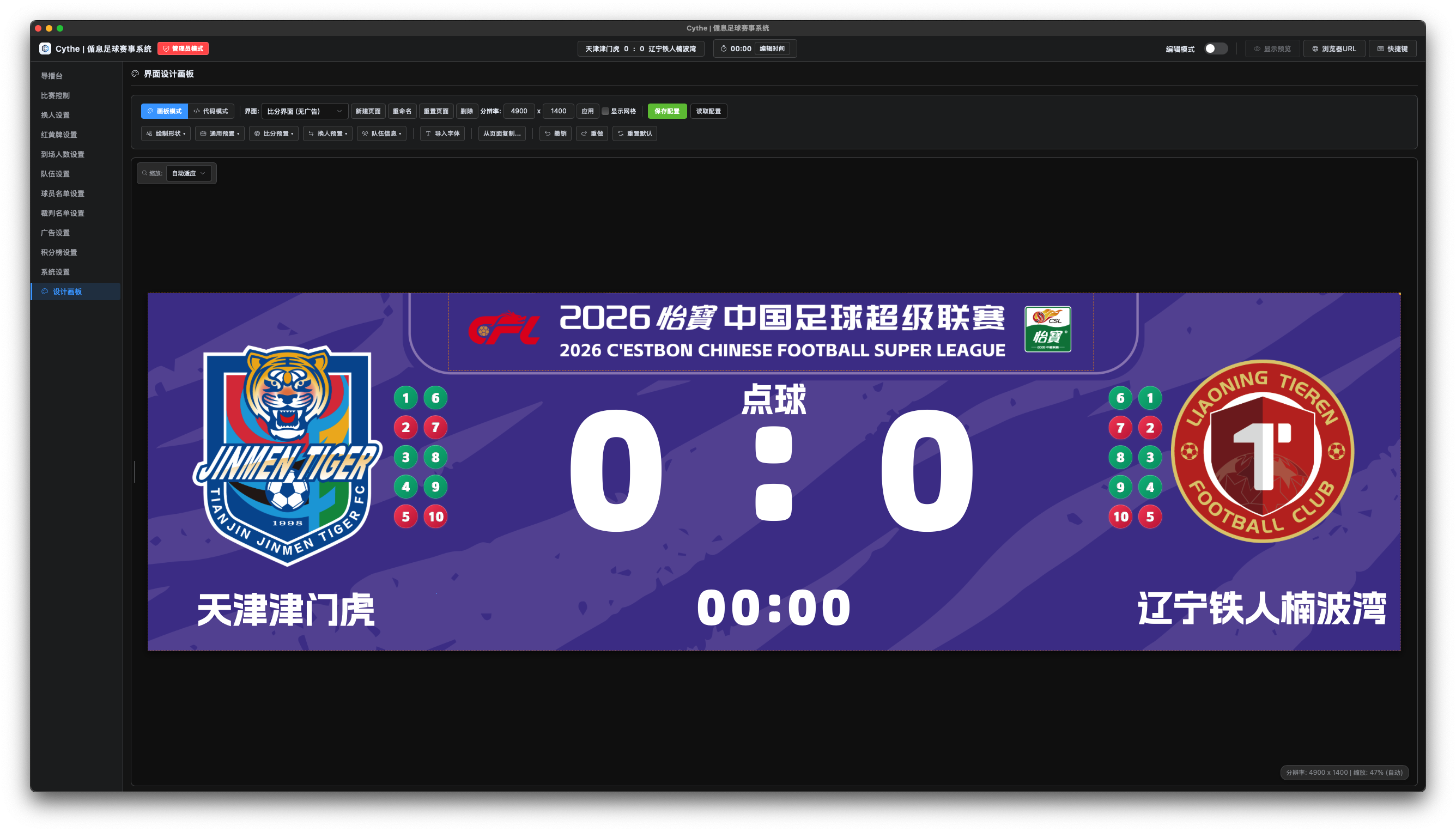1456x832 pixels.
Task: Open 比赛控制 in the left sidebar
Action: click(x=56, y=95)
